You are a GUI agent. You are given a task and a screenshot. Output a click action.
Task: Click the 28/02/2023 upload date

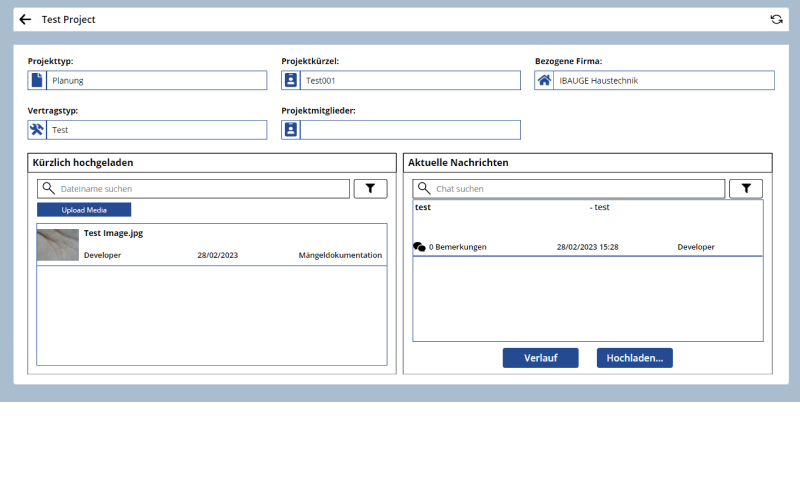(x=217, y=255)
